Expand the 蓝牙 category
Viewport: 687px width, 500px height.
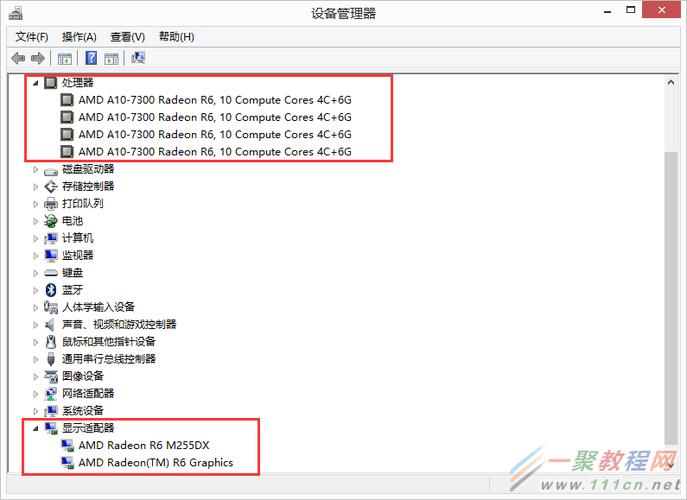(36, 290)
